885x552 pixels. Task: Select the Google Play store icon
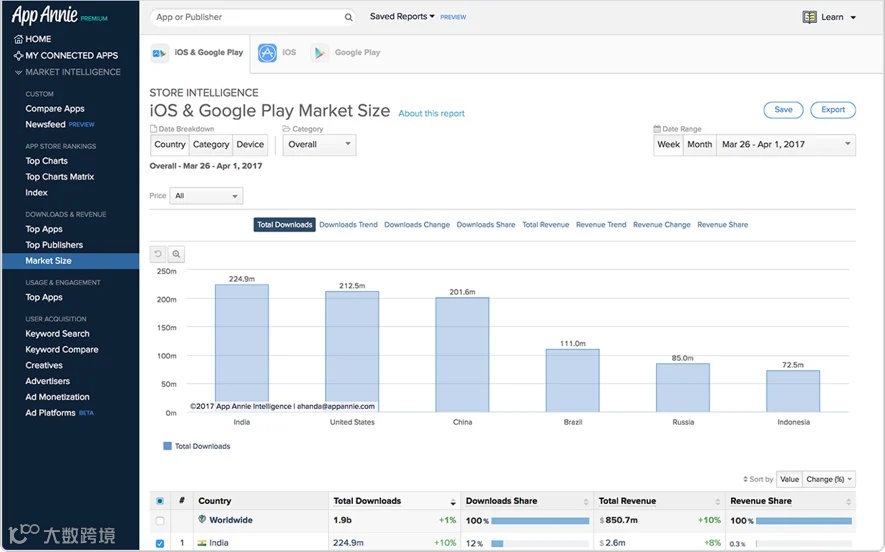pyautogui.click(x=320, y=53)
